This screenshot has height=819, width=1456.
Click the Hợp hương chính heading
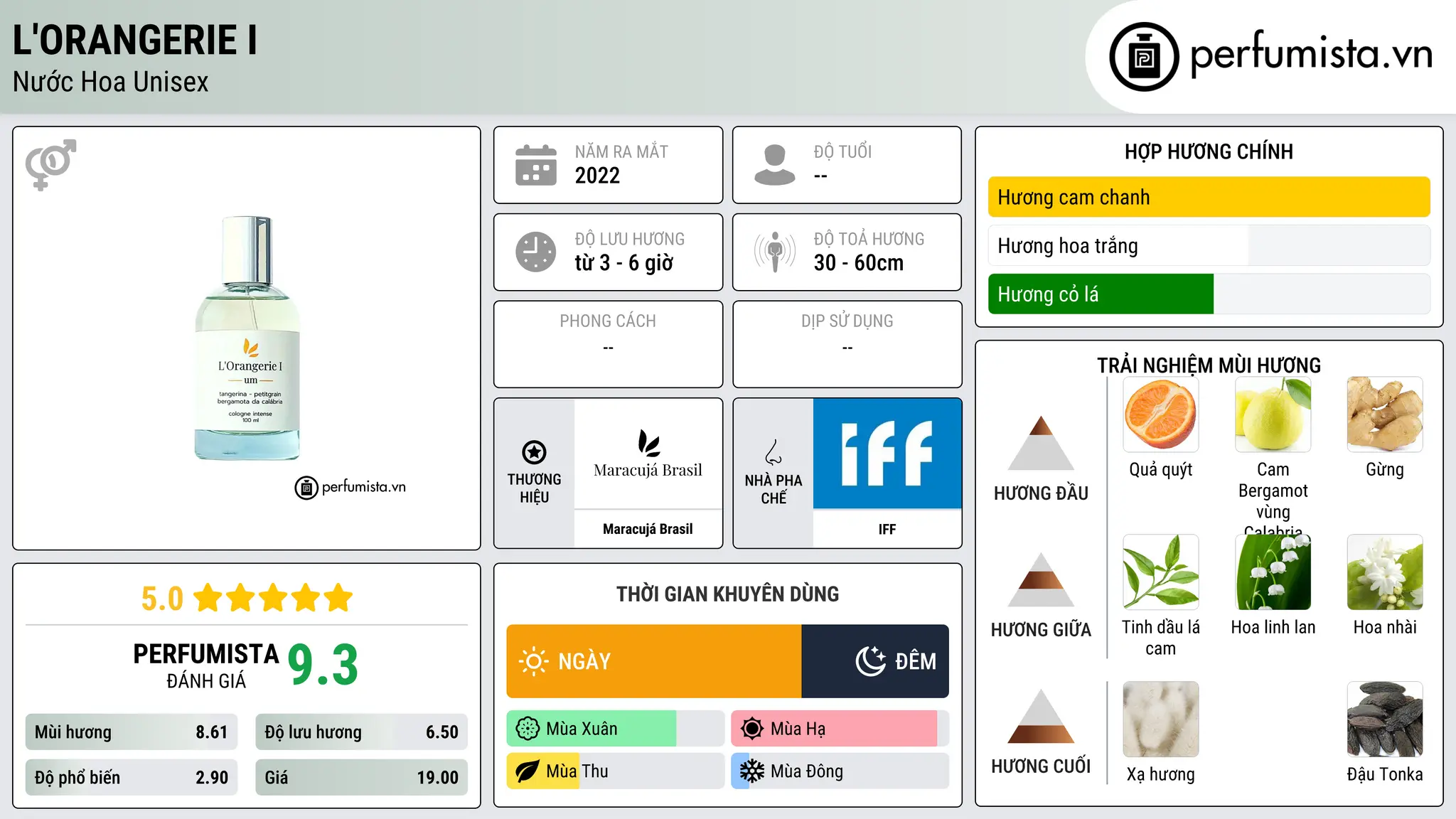pyautogui.click(x=1209, y=151)
